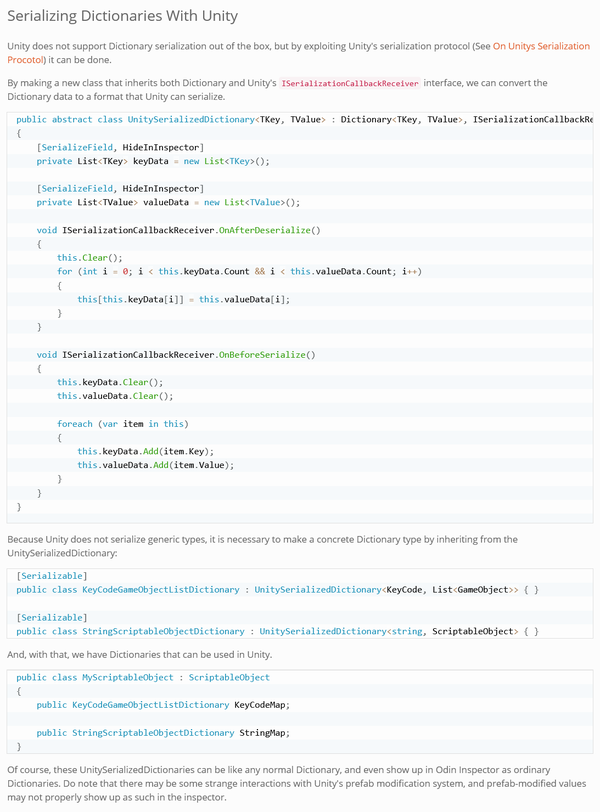Click the KeyCodeMap field line
600x812 pixels.
(x=163, y=705)
